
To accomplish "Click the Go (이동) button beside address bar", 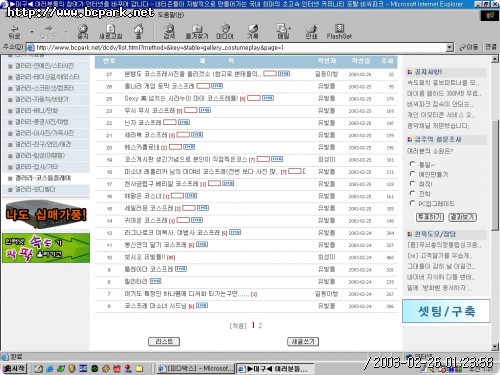I will (468, 47).
